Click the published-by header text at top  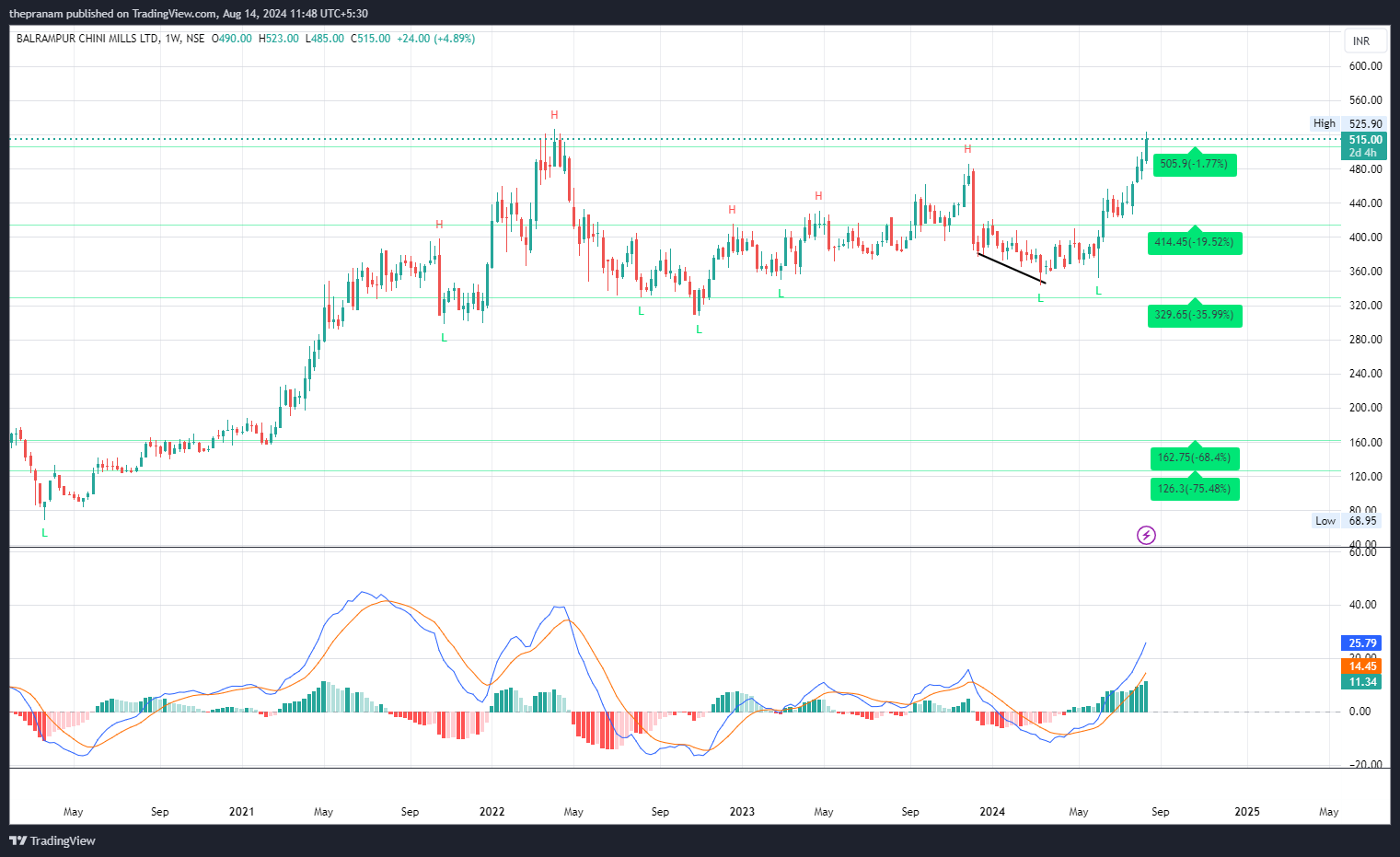[189, 14]
